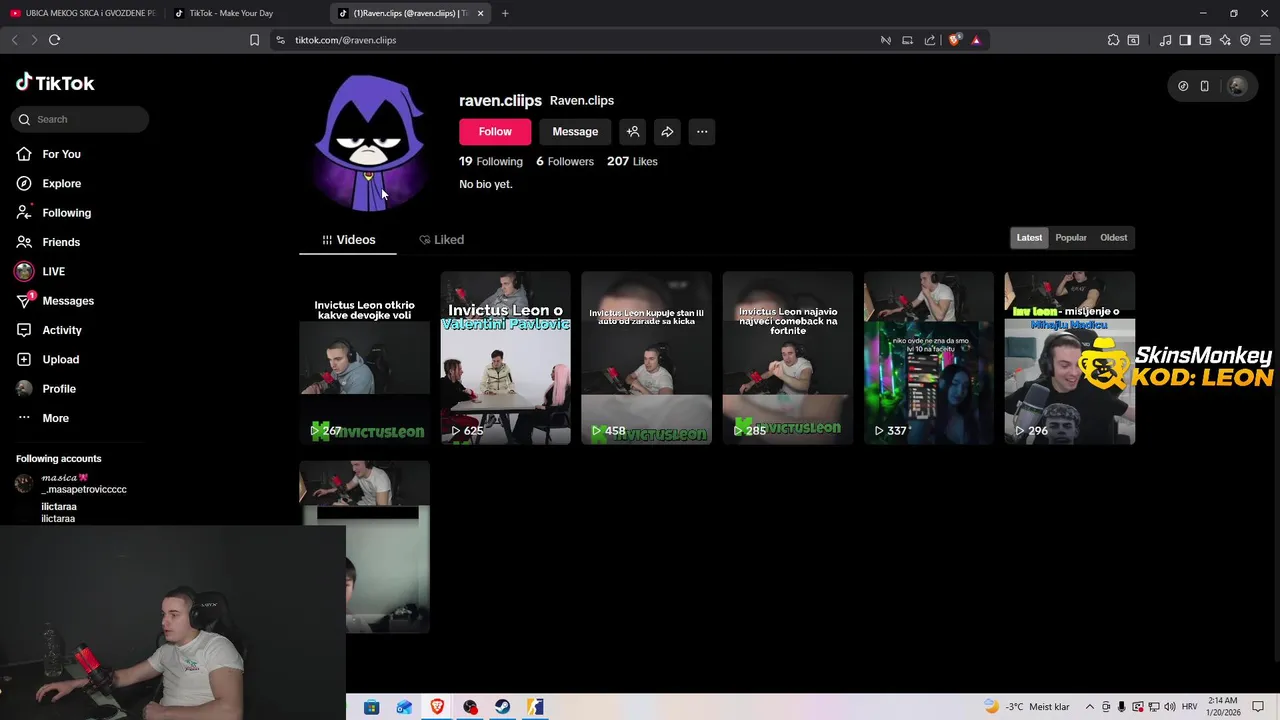Click into the TikTok search field
Image resolution: width=1280 pixels, height=720 pixels.
tap(80, 119)
